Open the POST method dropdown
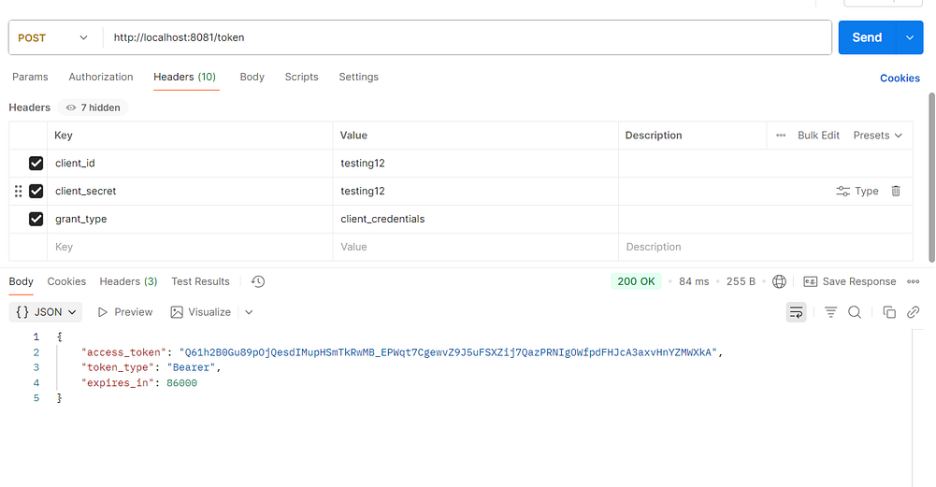 (x=54, y=38)
